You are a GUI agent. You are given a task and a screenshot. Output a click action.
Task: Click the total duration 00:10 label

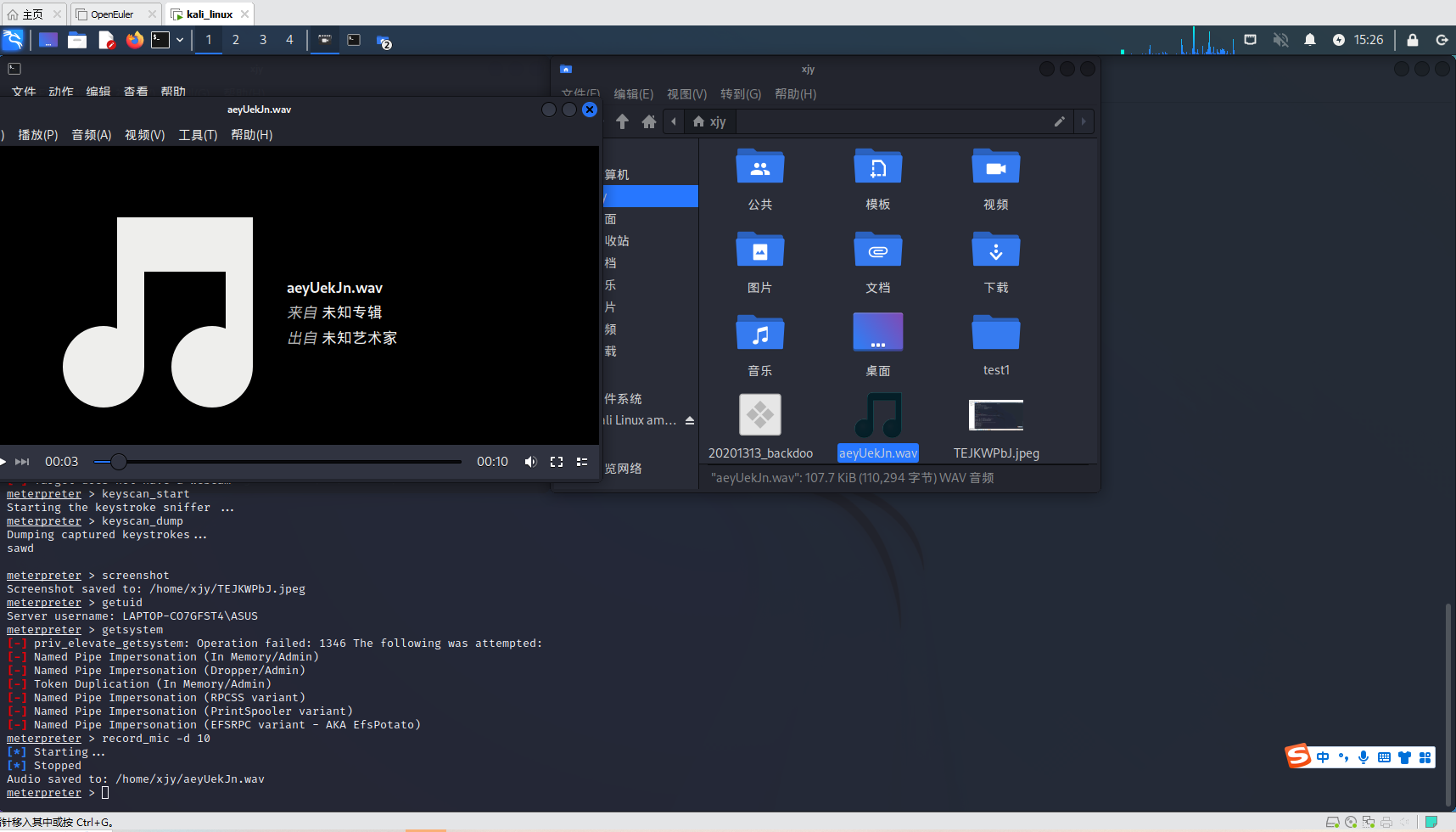pos(492,462)
